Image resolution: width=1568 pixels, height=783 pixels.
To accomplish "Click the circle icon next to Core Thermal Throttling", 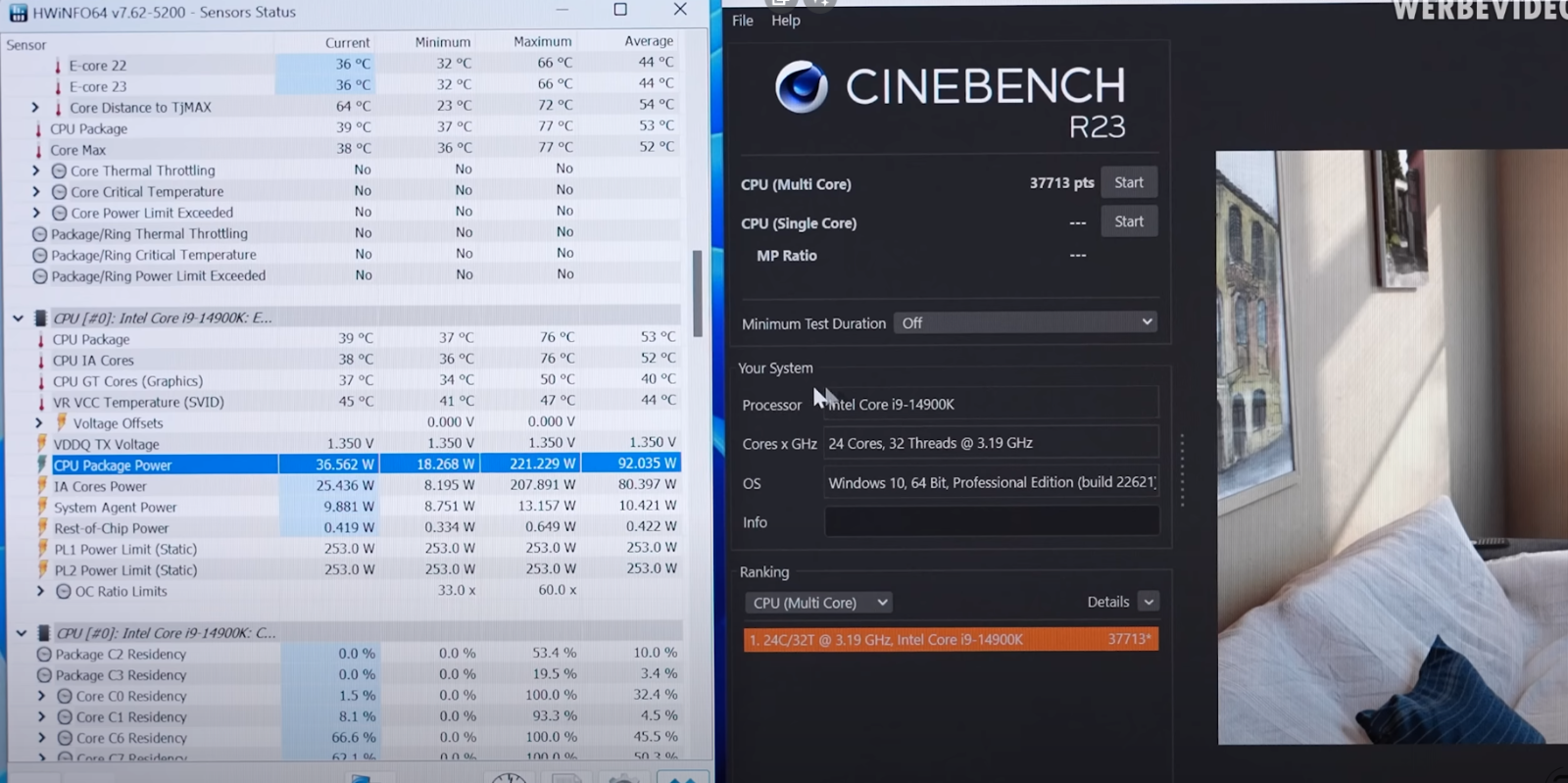I will pyautogui.click(x=59, y=171).
